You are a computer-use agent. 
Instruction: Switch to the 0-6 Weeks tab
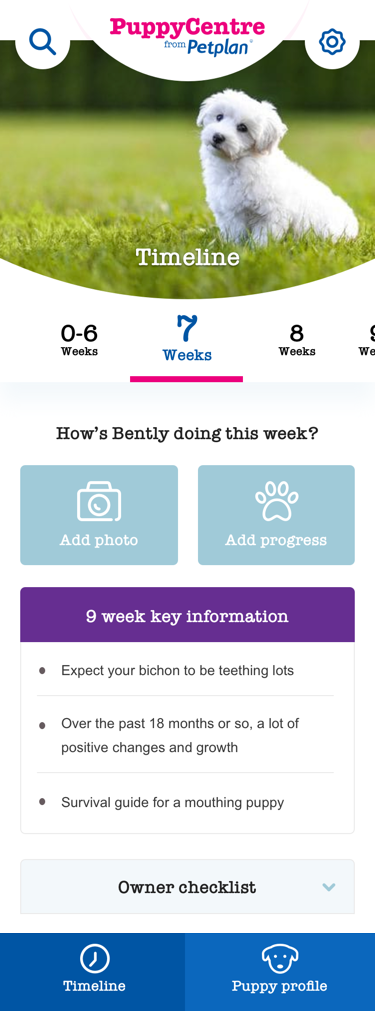79,340
